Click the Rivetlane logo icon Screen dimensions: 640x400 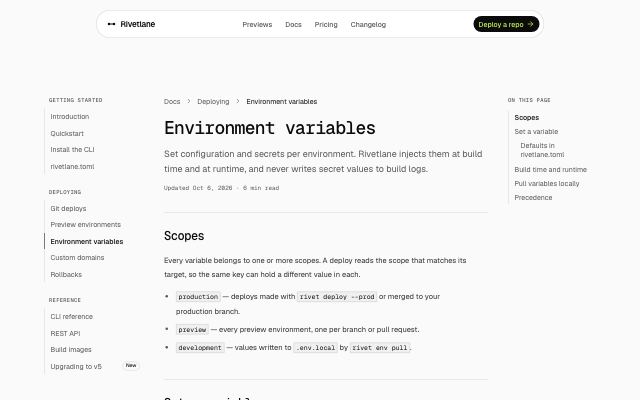click(111, 24)
